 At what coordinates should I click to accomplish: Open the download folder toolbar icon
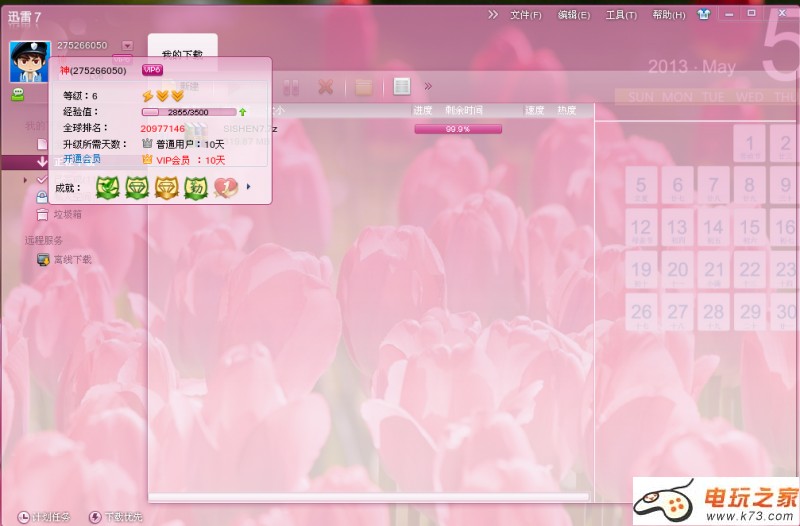click(x=363, y=87)
